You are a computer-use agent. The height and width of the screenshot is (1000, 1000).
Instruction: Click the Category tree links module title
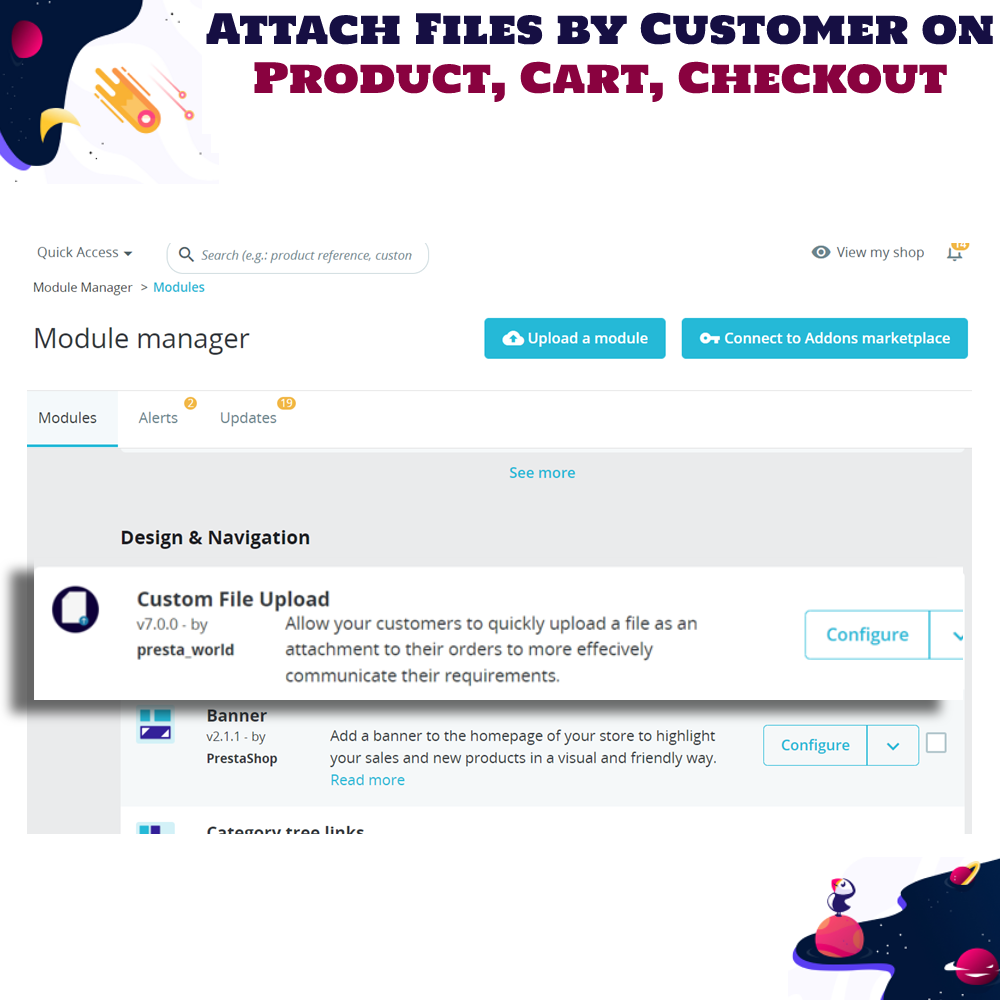(x=285, y=829)
